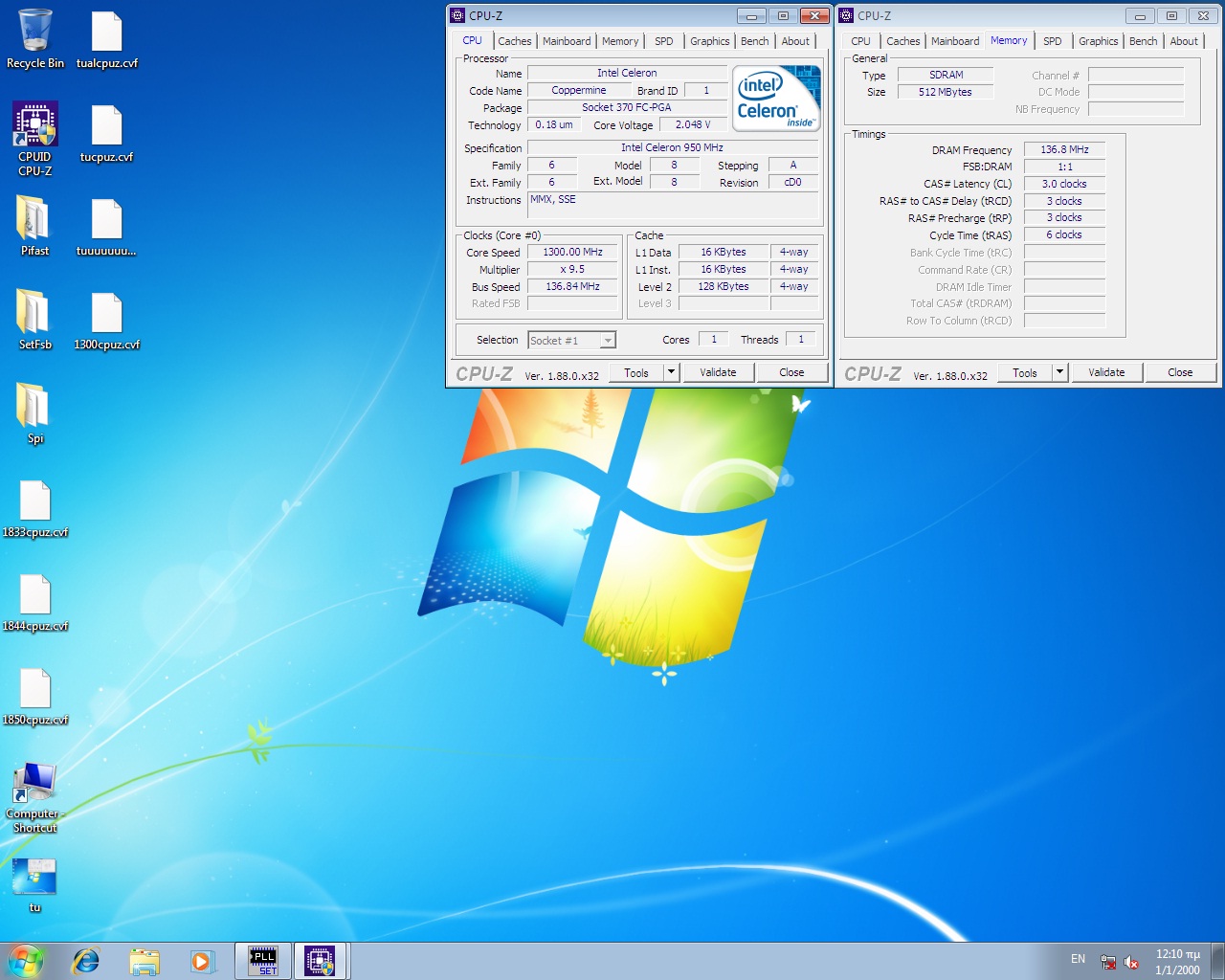This screenshot has width=1225, height=980.
Task: Select the tuuuuuuu... file icon
Action: pyautogui.click(x=106, y=226)
